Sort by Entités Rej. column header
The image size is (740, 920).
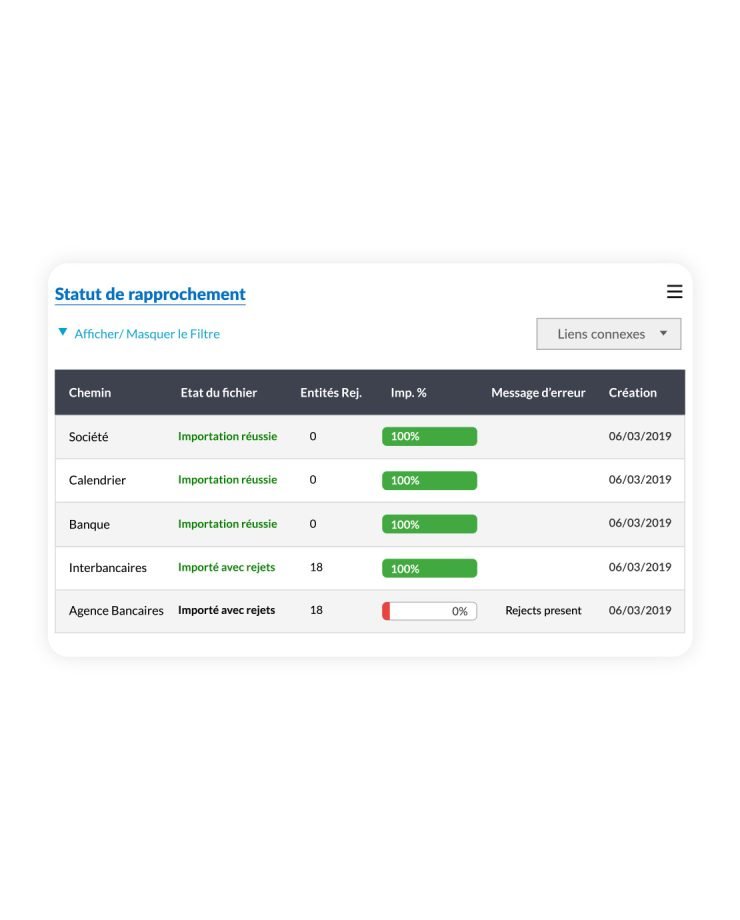click(331, 393)
